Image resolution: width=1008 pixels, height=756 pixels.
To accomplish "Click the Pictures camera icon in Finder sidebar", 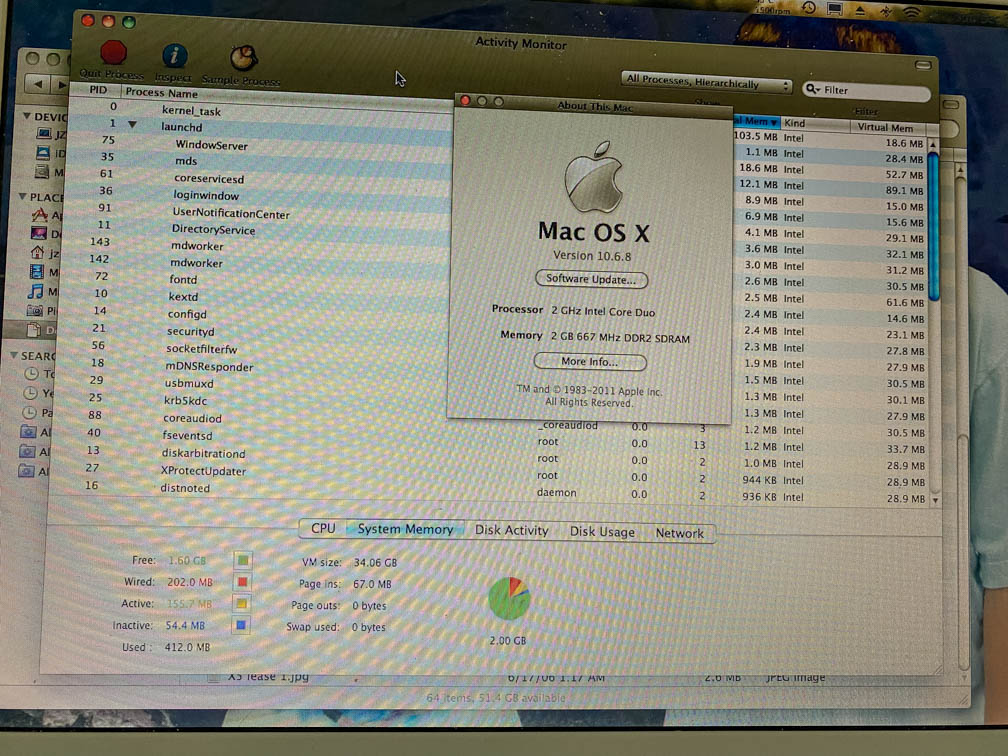I will coord(35,310).
